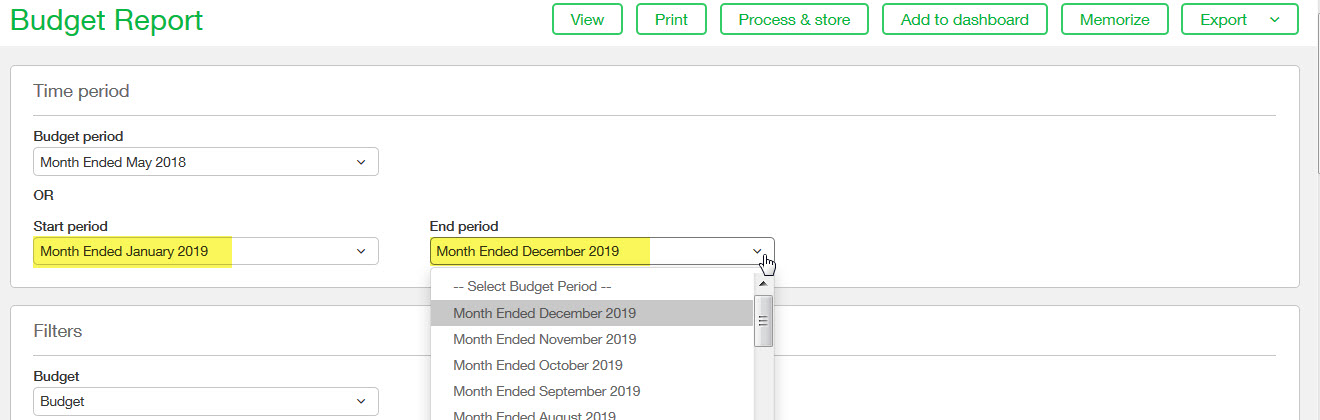The image size is (1320, 420).
Task: Click the End period chevron arrow
Action: click(x=758, y=251)
